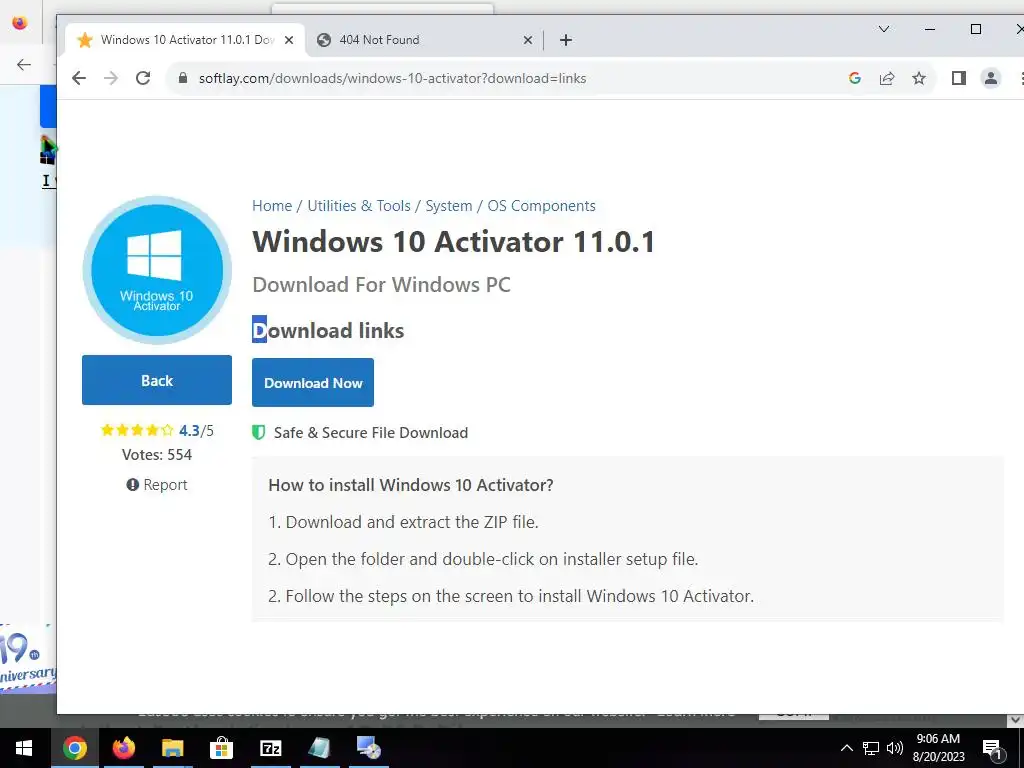Click scroll-down arrow of background window scrollbar
The image size is (1024, 768).
click(x=1015, y=720)
